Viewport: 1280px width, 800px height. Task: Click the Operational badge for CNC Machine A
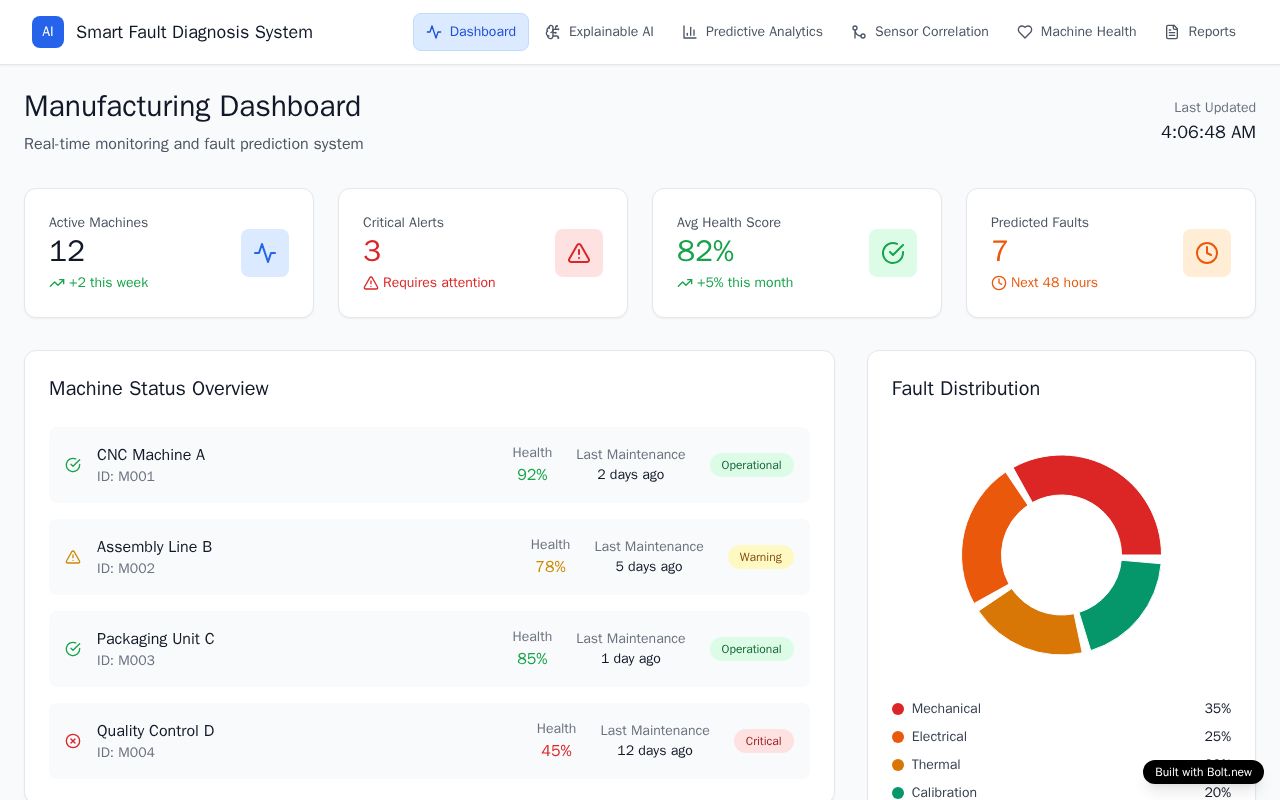click(x=752, y=465)
